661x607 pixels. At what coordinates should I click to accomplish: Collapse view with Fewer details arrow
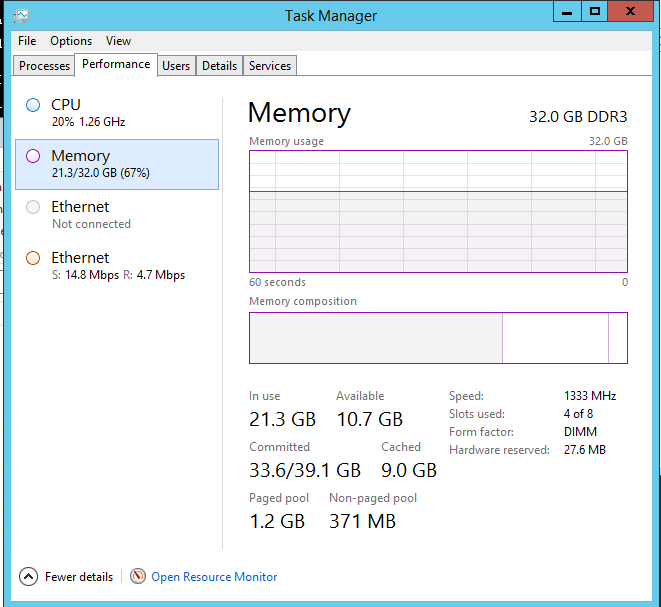[x=28, y=577]
